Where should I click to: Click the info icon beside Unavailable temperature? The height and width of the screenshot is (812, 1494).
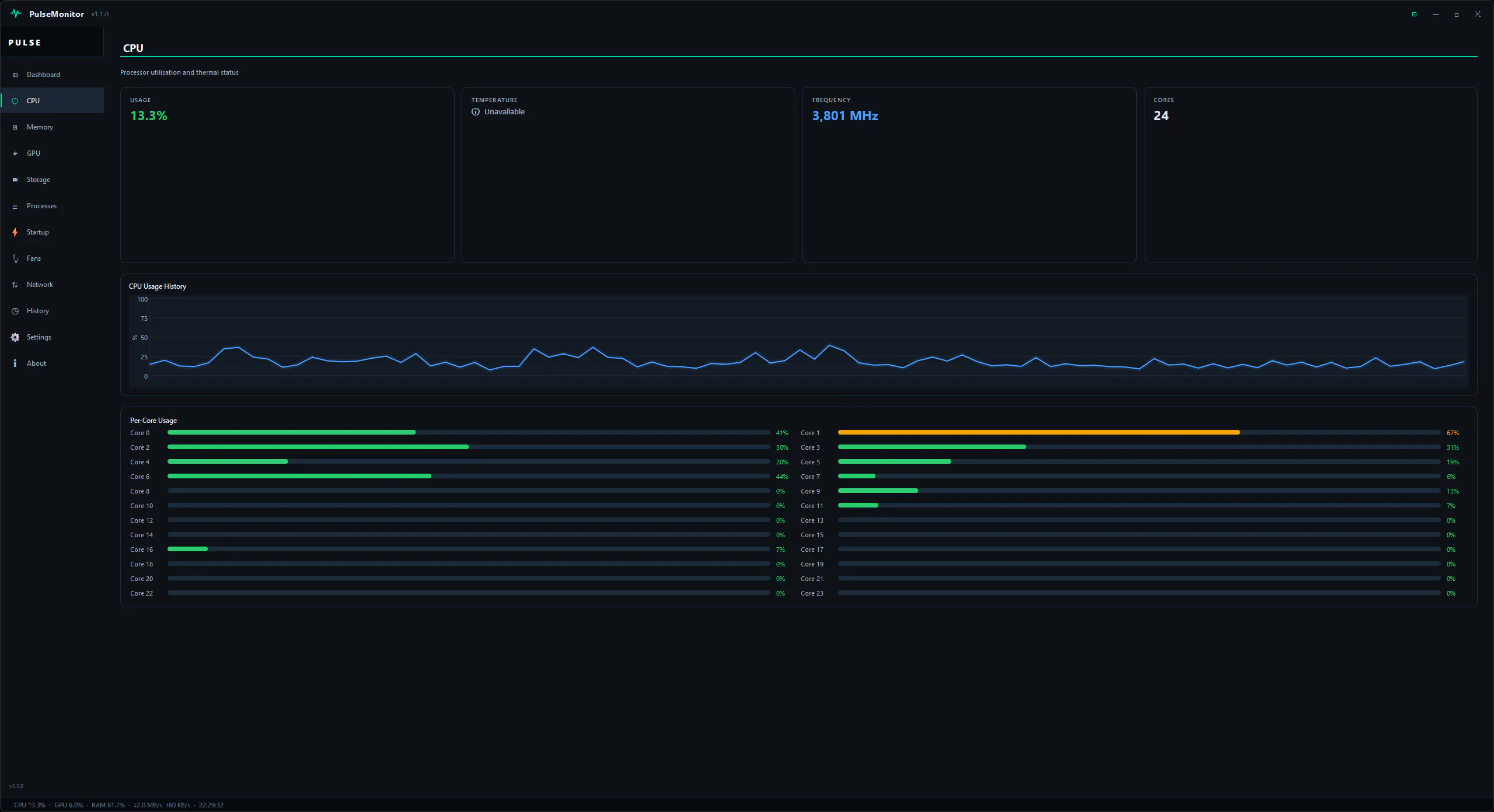point(476,112)
